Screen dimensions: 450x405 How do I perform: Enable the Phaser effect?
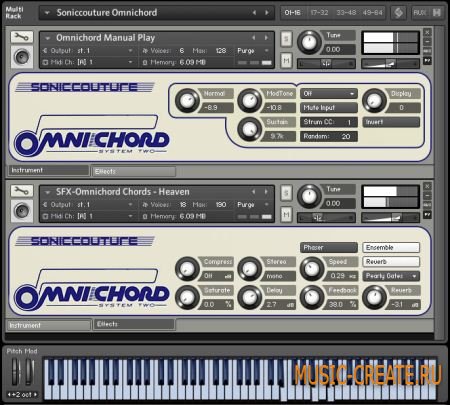pos(329,248)
